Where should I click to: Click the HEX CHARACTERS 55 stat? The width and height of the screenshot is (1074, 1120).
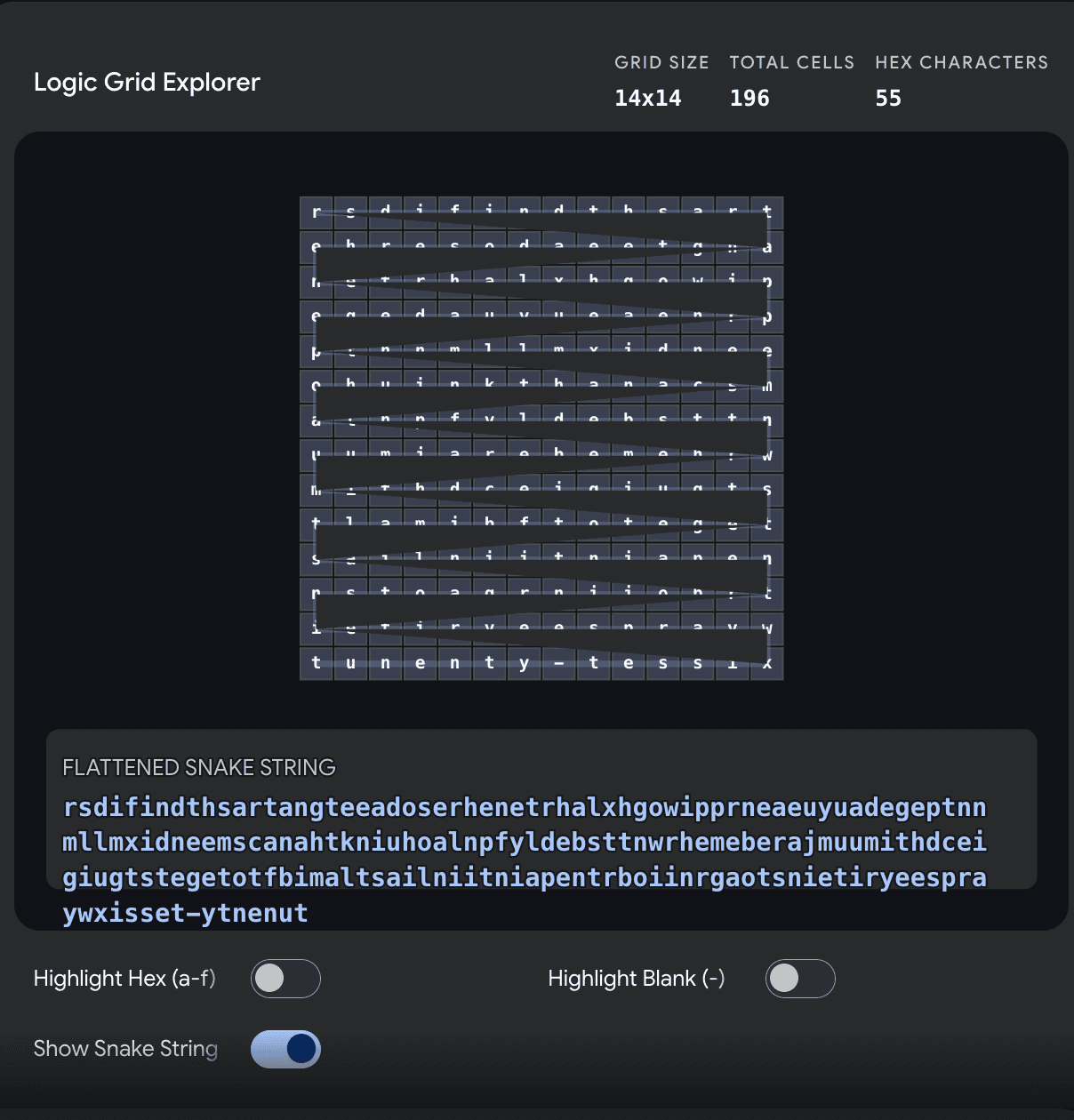coord(888,98)
